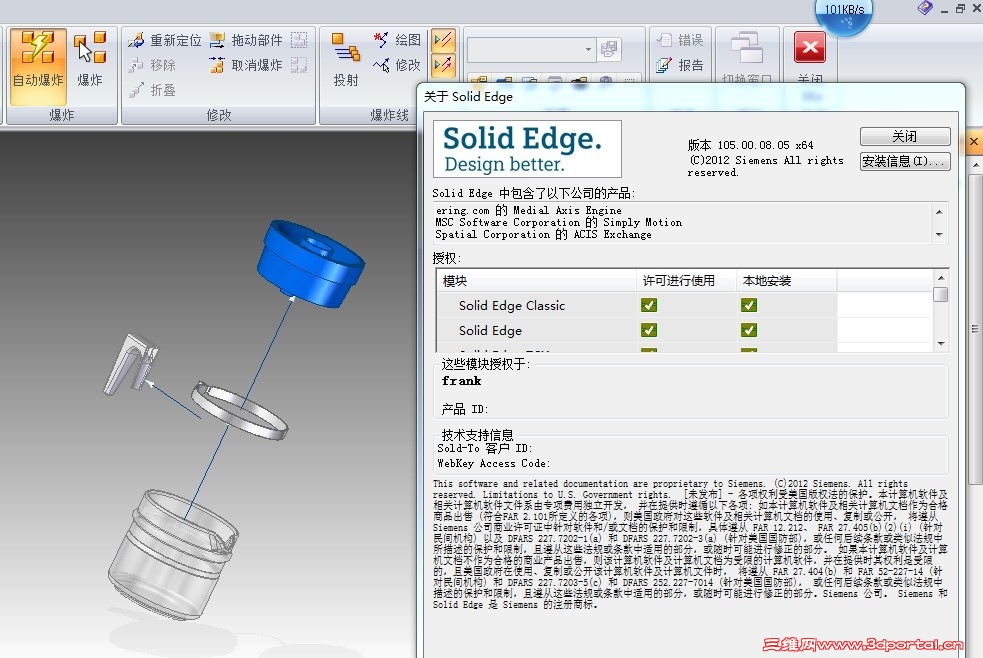This screenshot has height=658, width=983.
Task: Open 安装信息(I)... installation info
Action: pos(905,162)
